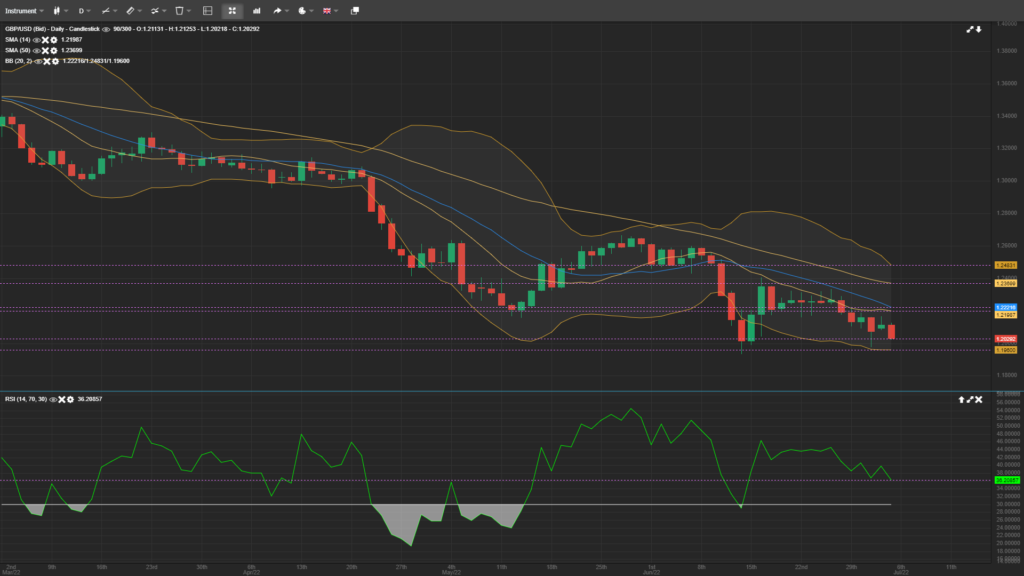Expand the D timeframe dropdown
Image resolution: width=1024 pixels, height=576 pixels.
[85, 10]
